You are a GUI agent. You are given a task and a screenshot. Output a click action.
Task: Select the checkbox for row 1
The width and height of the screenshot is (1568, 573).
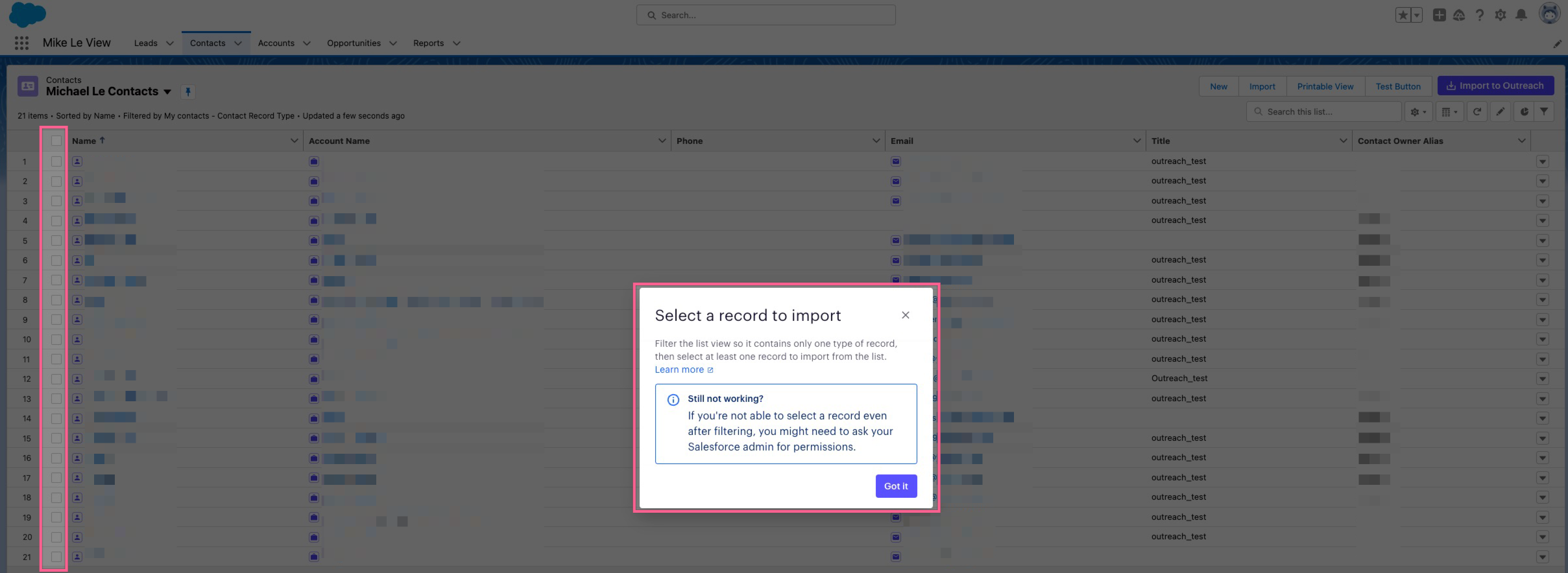coord(56,161)
